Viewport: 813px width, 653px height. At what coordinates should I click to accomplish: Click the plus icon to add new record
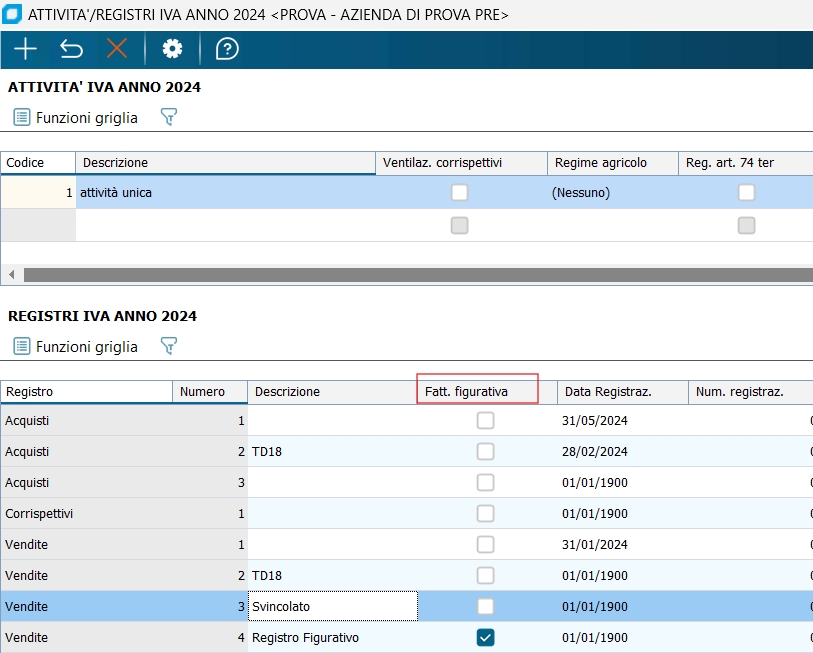tap(25, 49)
